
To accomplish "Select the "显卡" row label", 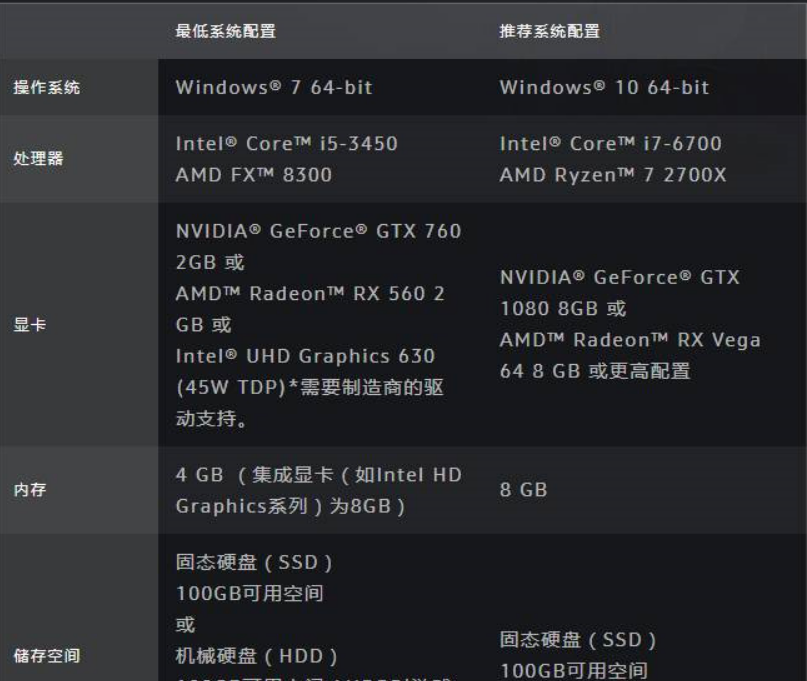I will point(30,325).
